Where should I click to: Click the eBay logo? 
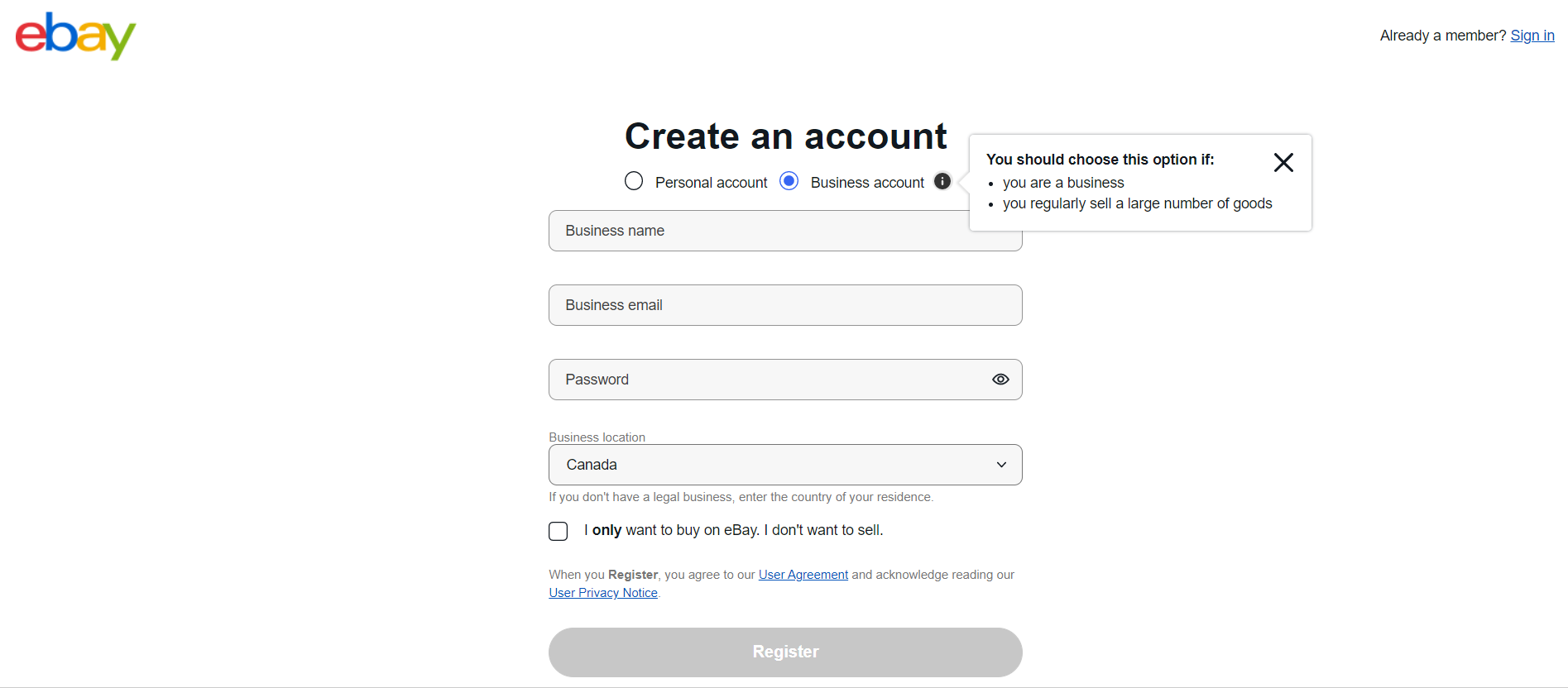coord(75,36)
